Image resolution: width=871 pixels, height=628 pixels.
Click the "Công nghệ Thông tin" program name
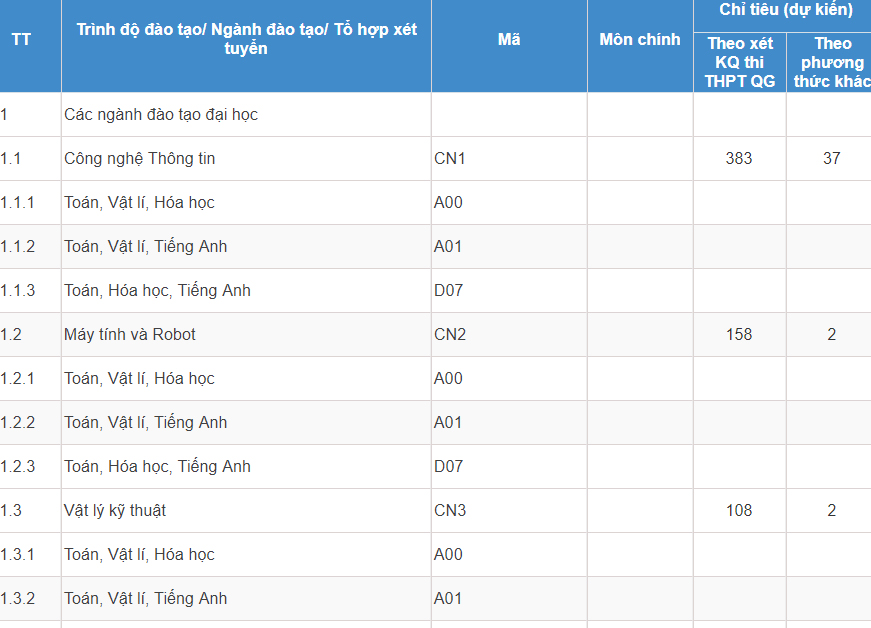click(x=140, y=159)
